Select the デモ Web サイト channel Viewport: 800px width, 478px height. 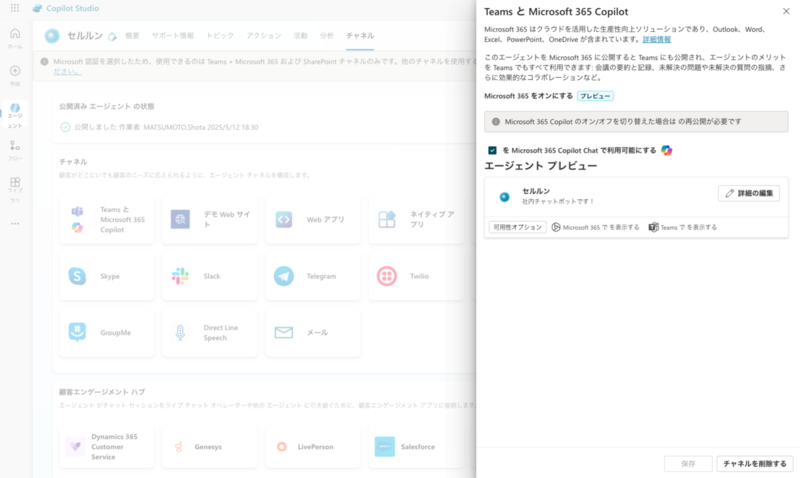coord(210,219)
